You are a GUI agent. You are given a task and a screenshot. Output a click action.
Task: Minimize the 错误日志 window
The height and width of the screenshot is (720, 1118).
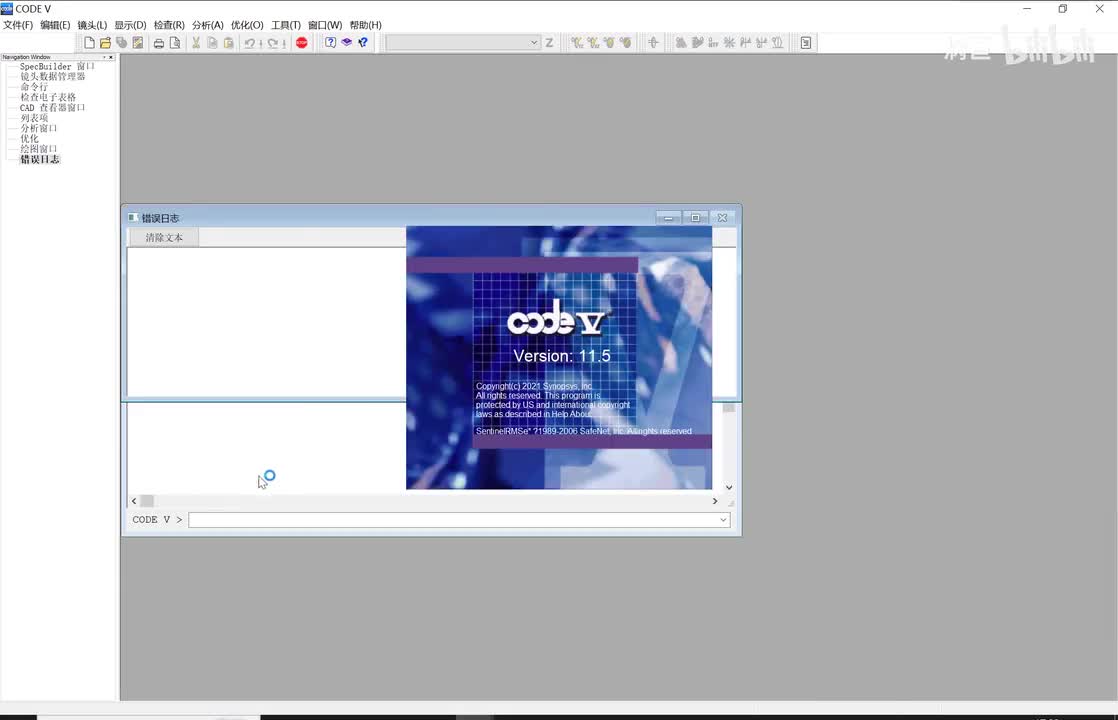click(668, 218)
